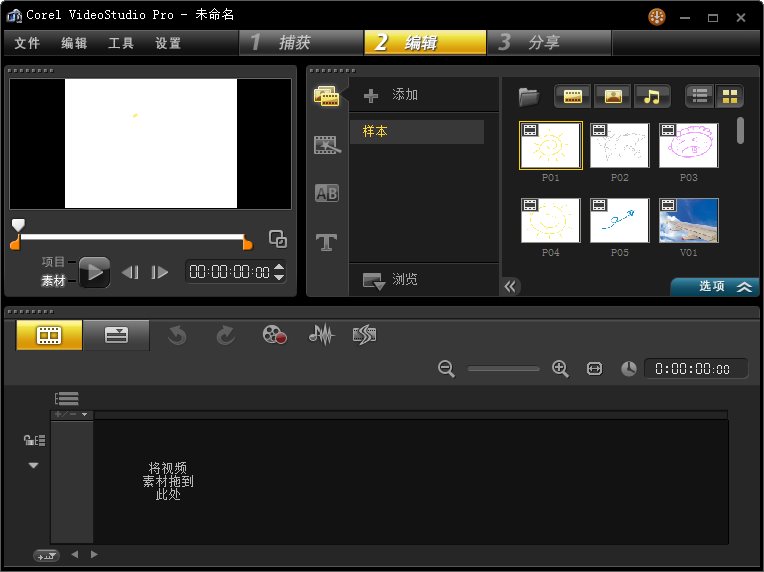Click the Record/Capture option icon

(274, 336)
